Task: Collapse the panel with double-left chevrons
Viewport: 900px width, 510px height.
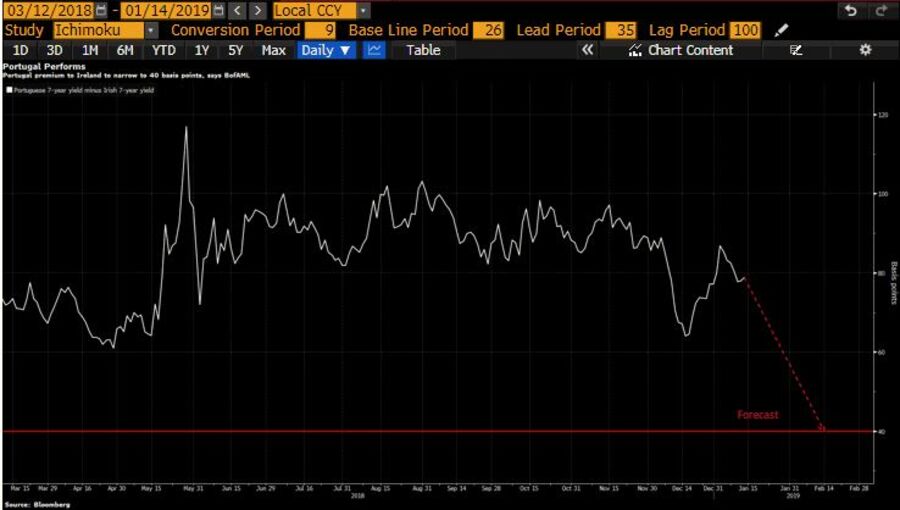Action: [587, 50]
